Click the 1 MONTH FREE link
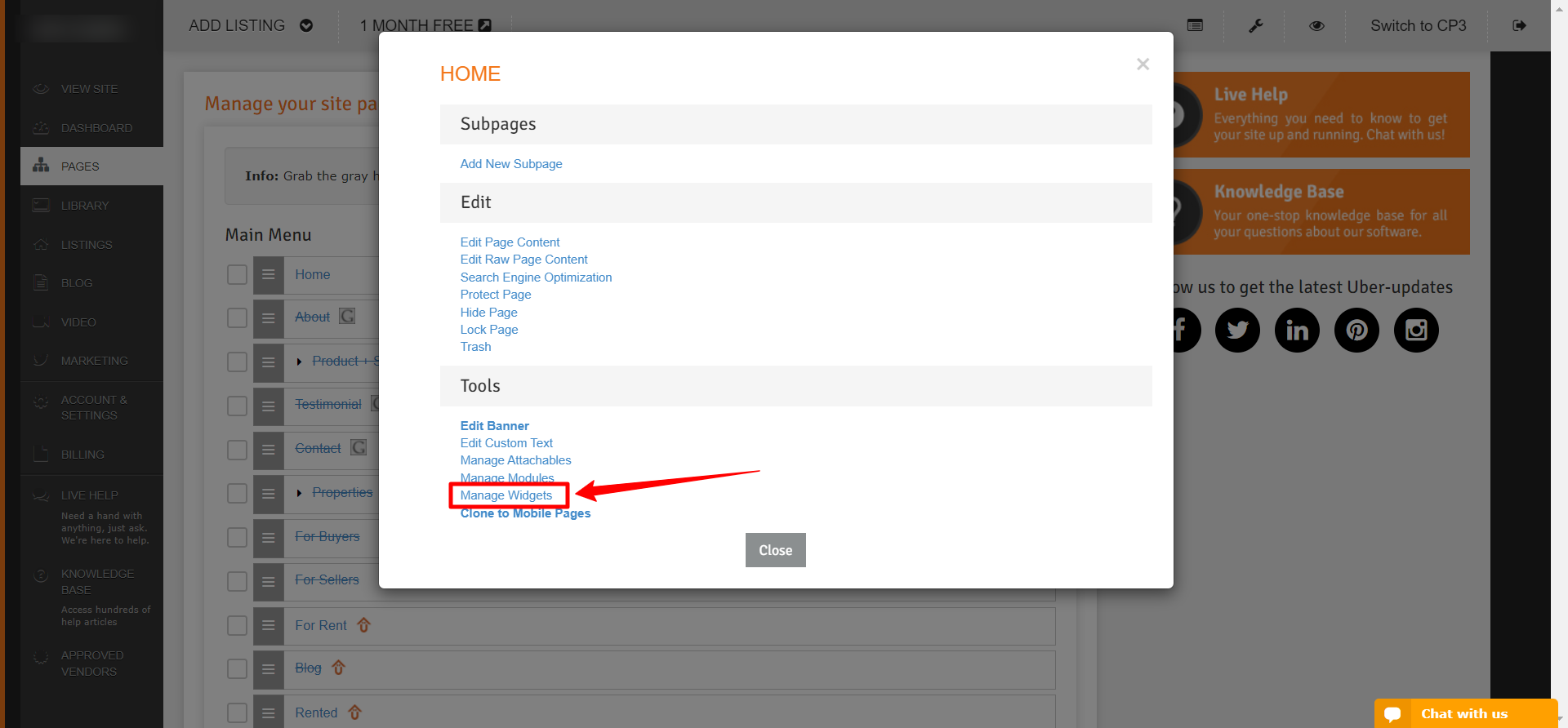The width and height of the screenshot is (1568, 728). pyautogui.click(x=425, y=25)
